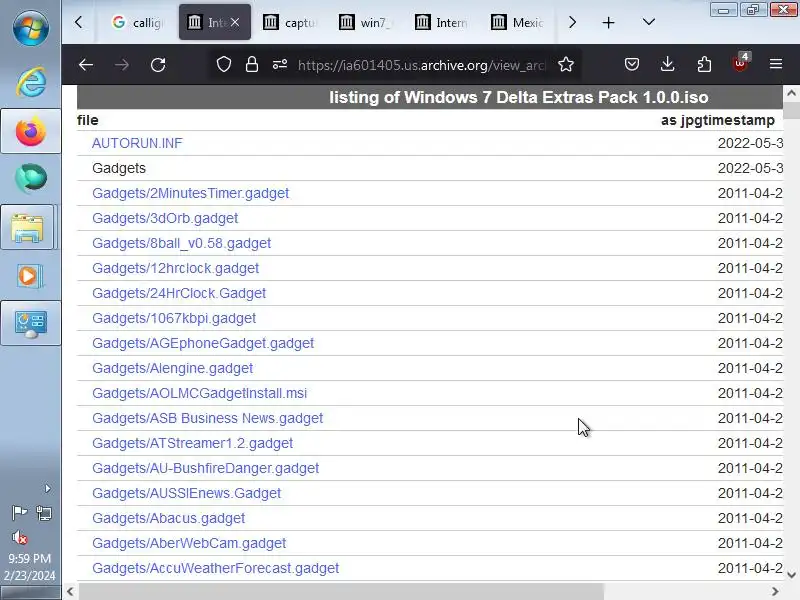View site security info via padlock
The width and height of the screenshot is (800, 600).
point(252,65)
